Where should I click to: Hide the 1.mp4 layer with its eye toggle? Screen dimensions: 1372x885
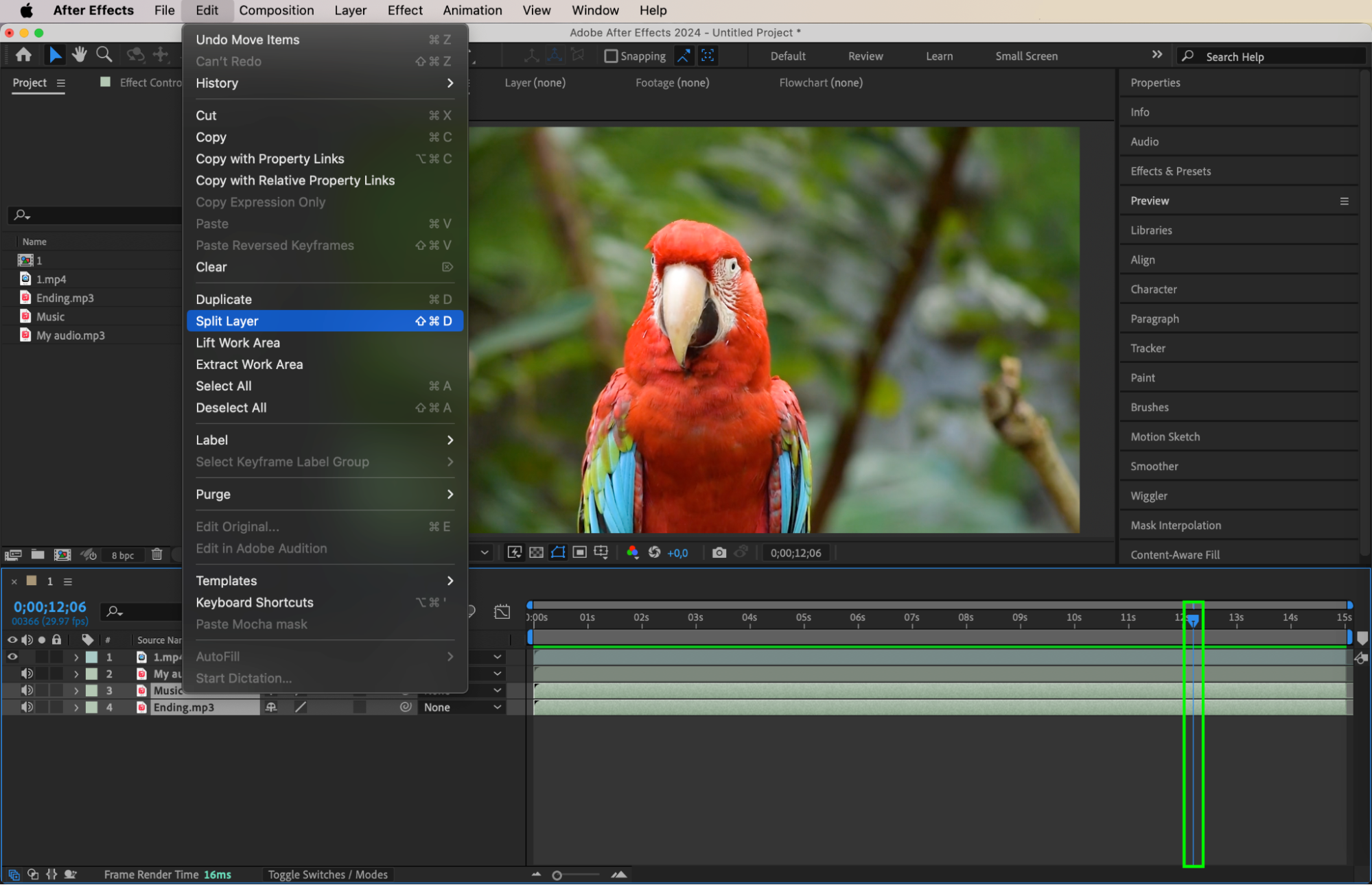[12, 657]
